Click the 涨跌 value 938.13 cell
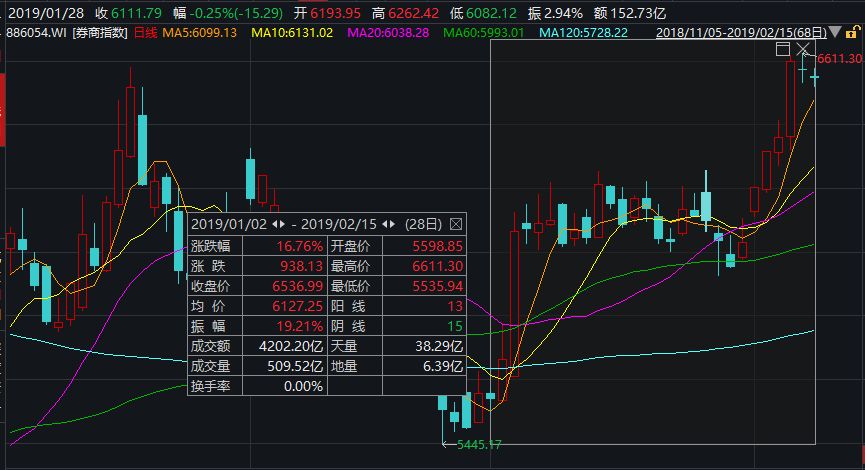Screen dimensions: 865x470 (x=285, y=266)
